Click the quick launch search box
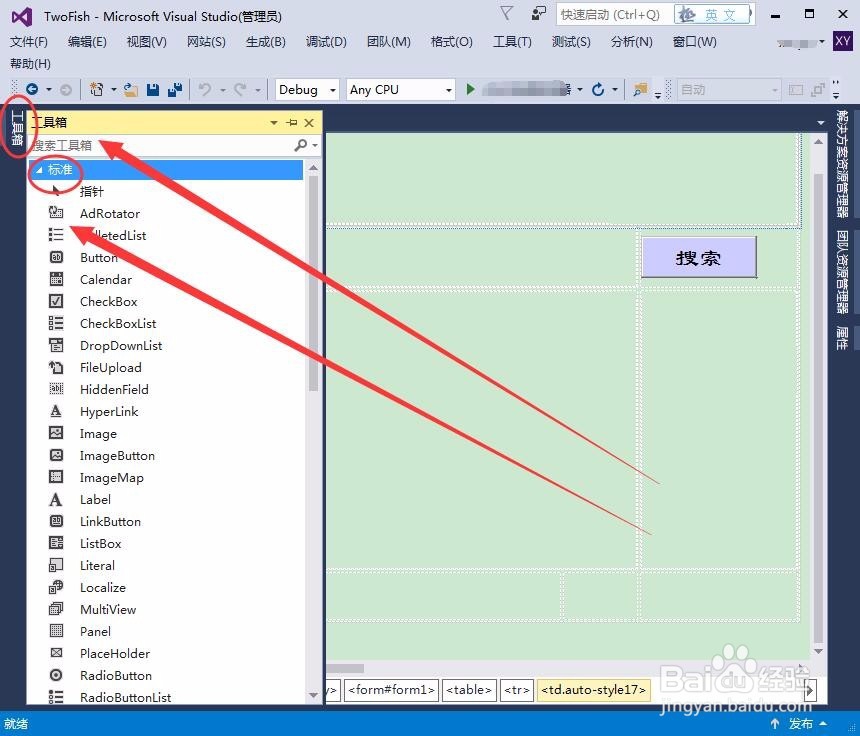Screen dimensions: 860x736 coord(614,15)
